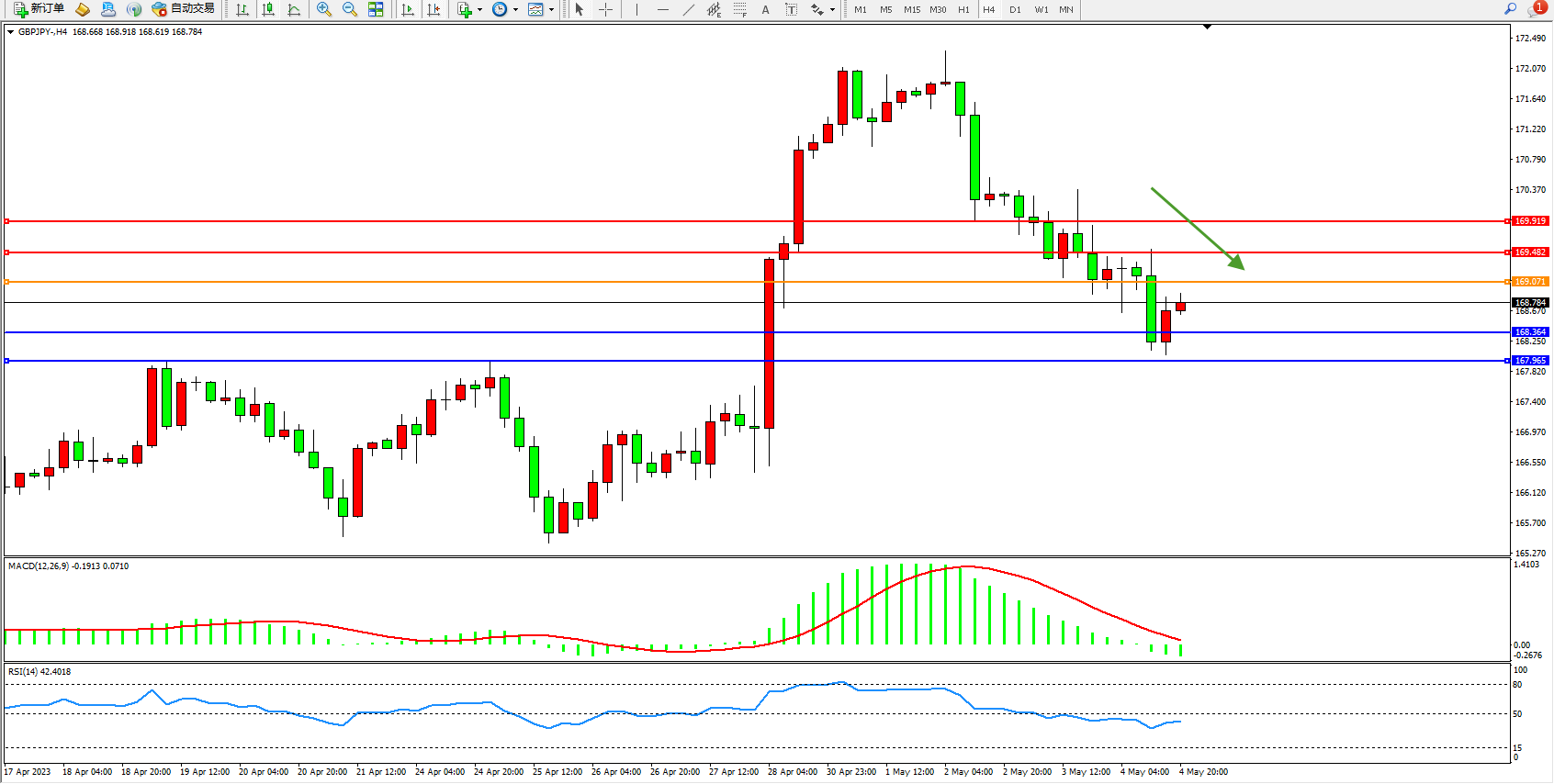Click the green arrow drawn on chart
The width and height of the screenshot is (1554, 784).
tap(1197, 229)
